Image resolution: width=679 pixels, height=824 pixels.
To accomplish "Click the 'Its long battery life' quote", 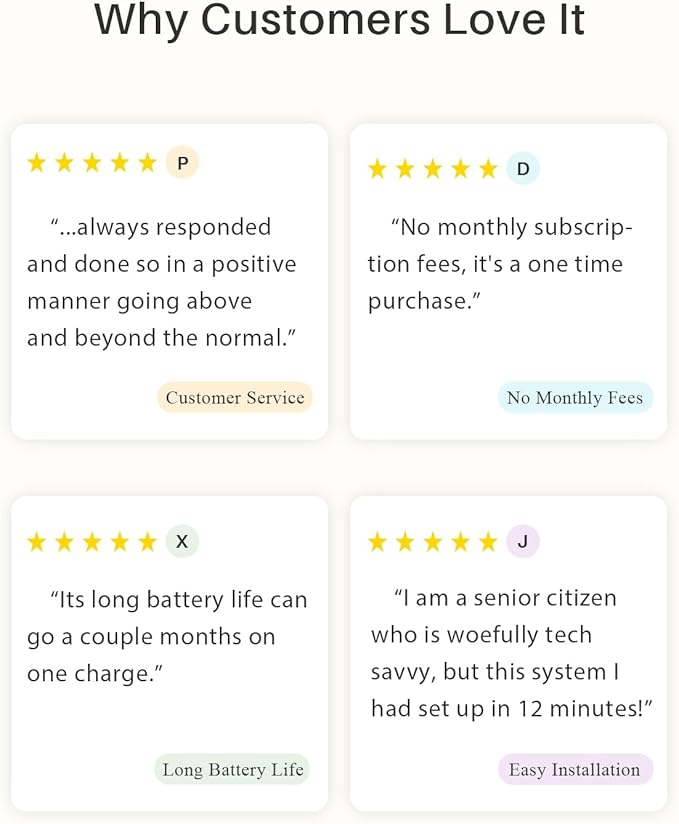I will point(167,636).
